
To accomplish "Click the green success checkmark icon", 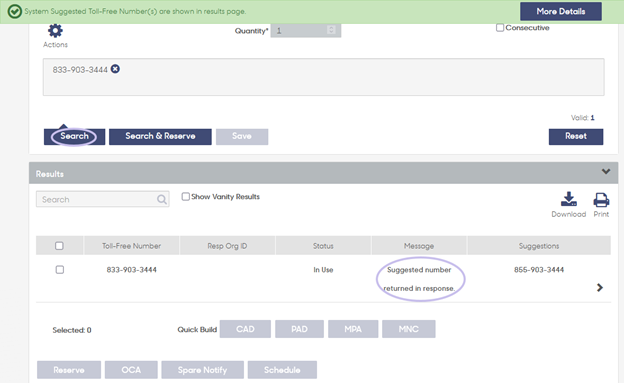I will pyautogui.click(x=15, y=11).
